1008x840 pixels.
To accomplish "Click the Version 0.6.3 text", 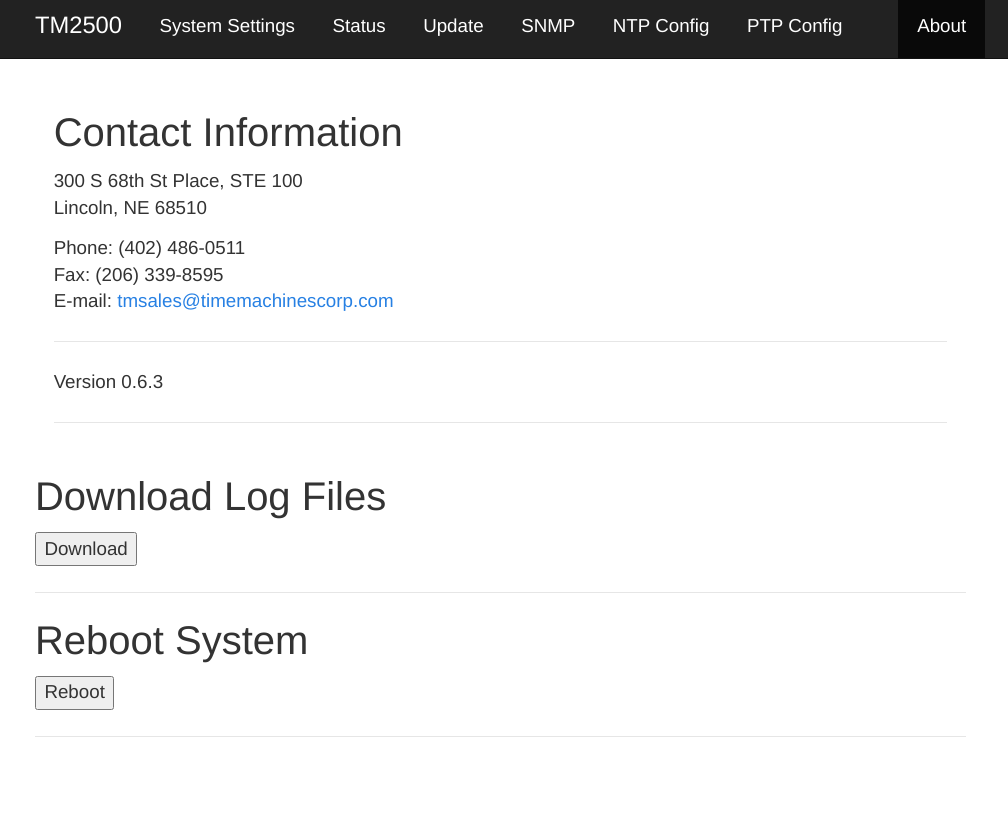I will pyautogui.click(x=108, y=382).
